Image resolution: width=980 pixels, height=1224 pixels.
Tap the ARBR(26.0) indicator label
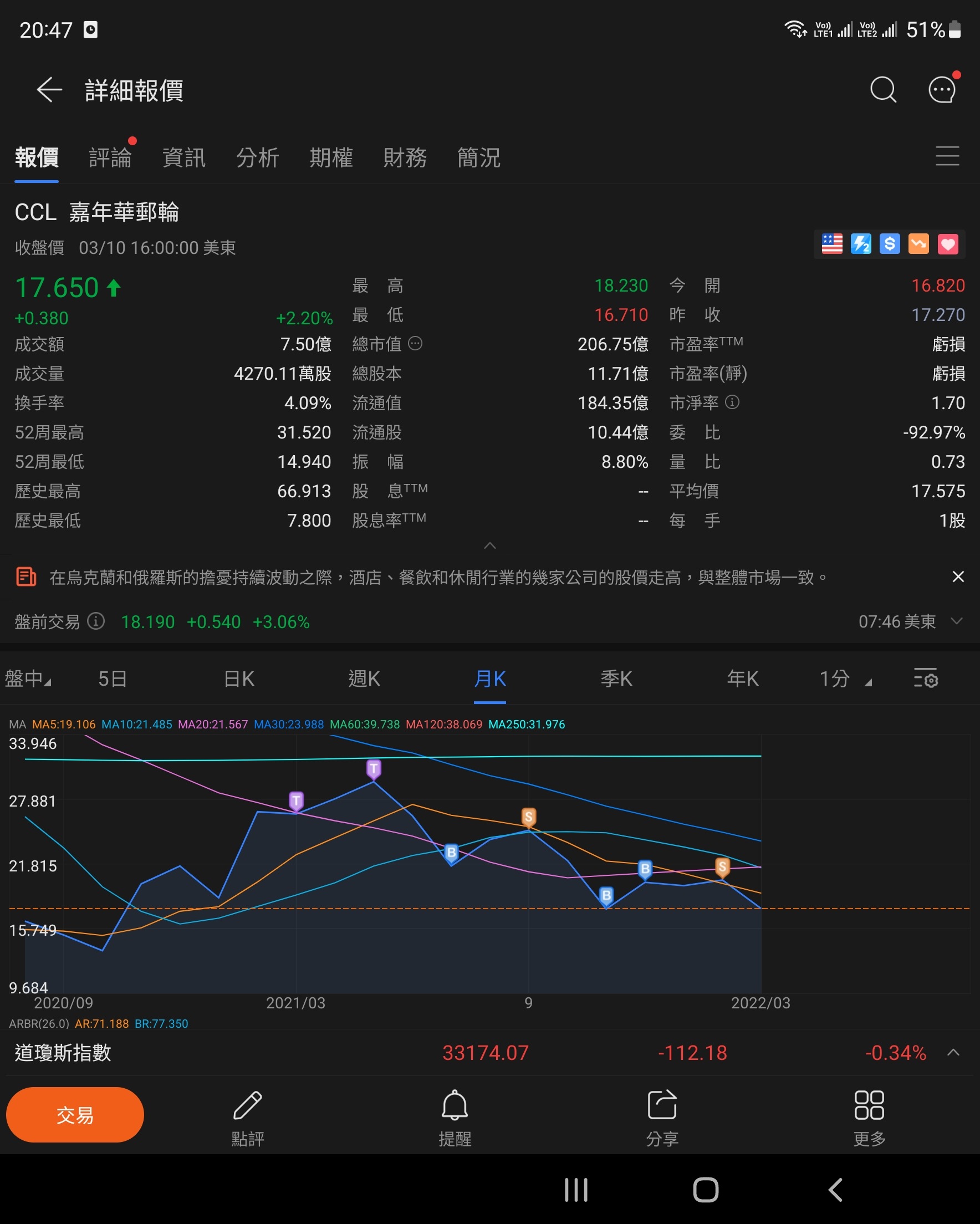pos(39,1023)
